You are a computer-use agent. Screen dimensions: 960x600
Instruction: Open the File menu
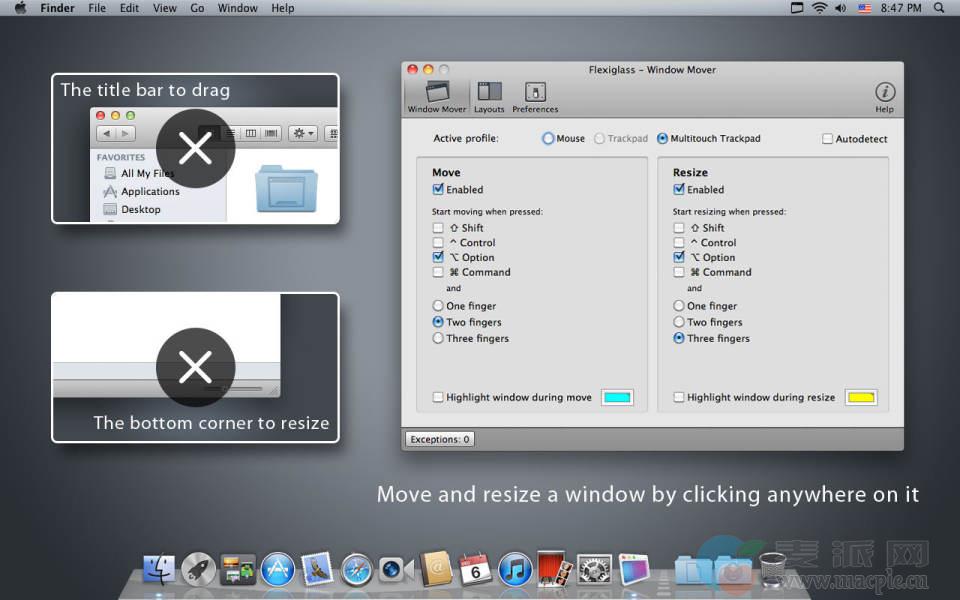click(x=97, y=8)
